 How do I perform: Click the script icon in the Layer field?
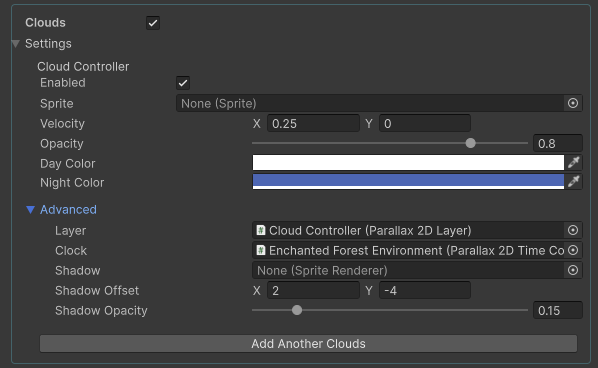click(x=261, y=230)
